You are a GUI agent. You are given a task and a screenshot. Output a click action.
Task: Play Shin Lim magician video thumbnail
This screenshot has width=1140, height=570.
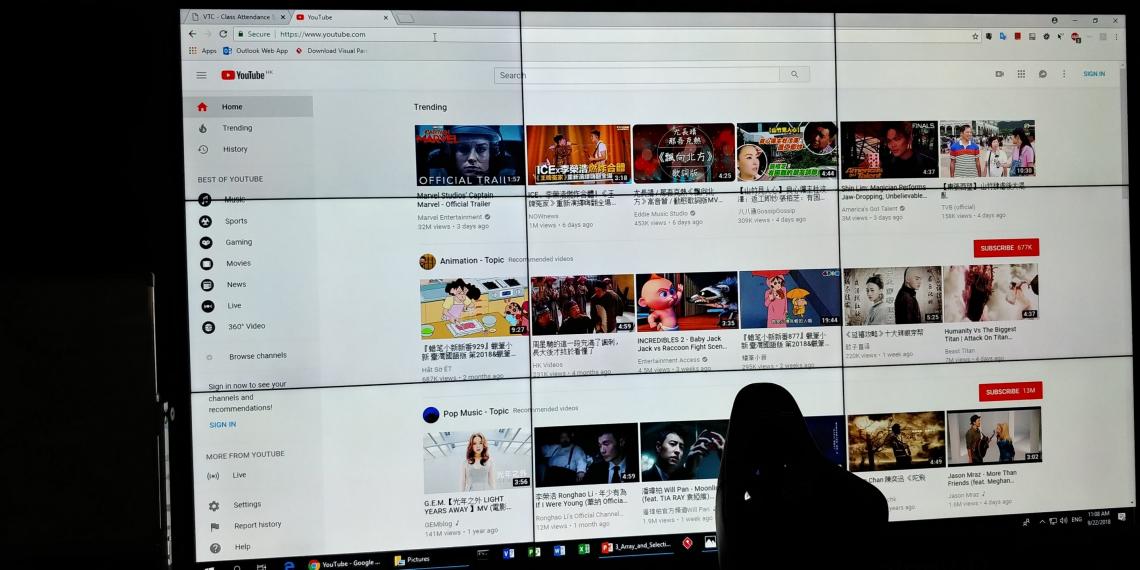(x=888, y=150)
